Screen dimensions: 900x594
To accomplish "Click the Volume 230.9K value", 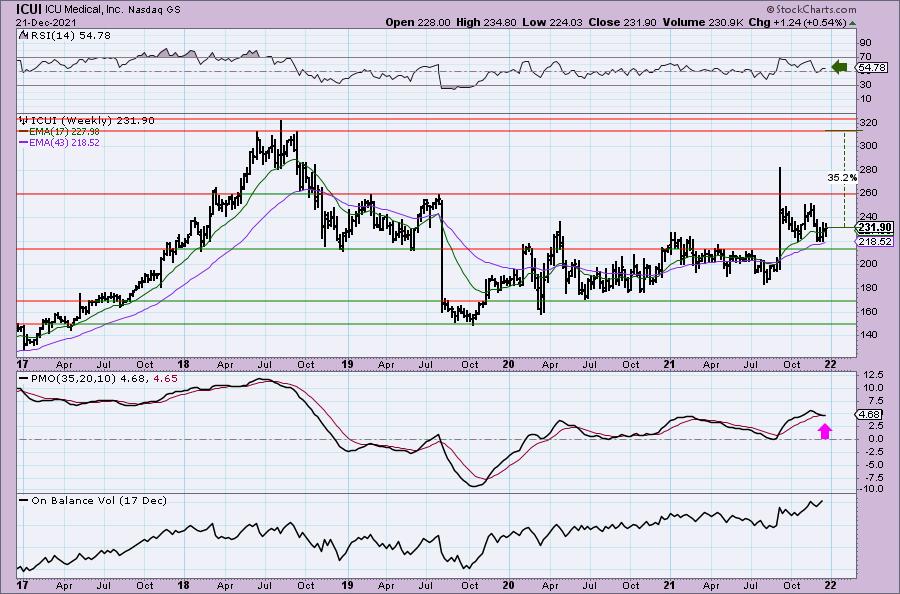I will click(703, 23).
